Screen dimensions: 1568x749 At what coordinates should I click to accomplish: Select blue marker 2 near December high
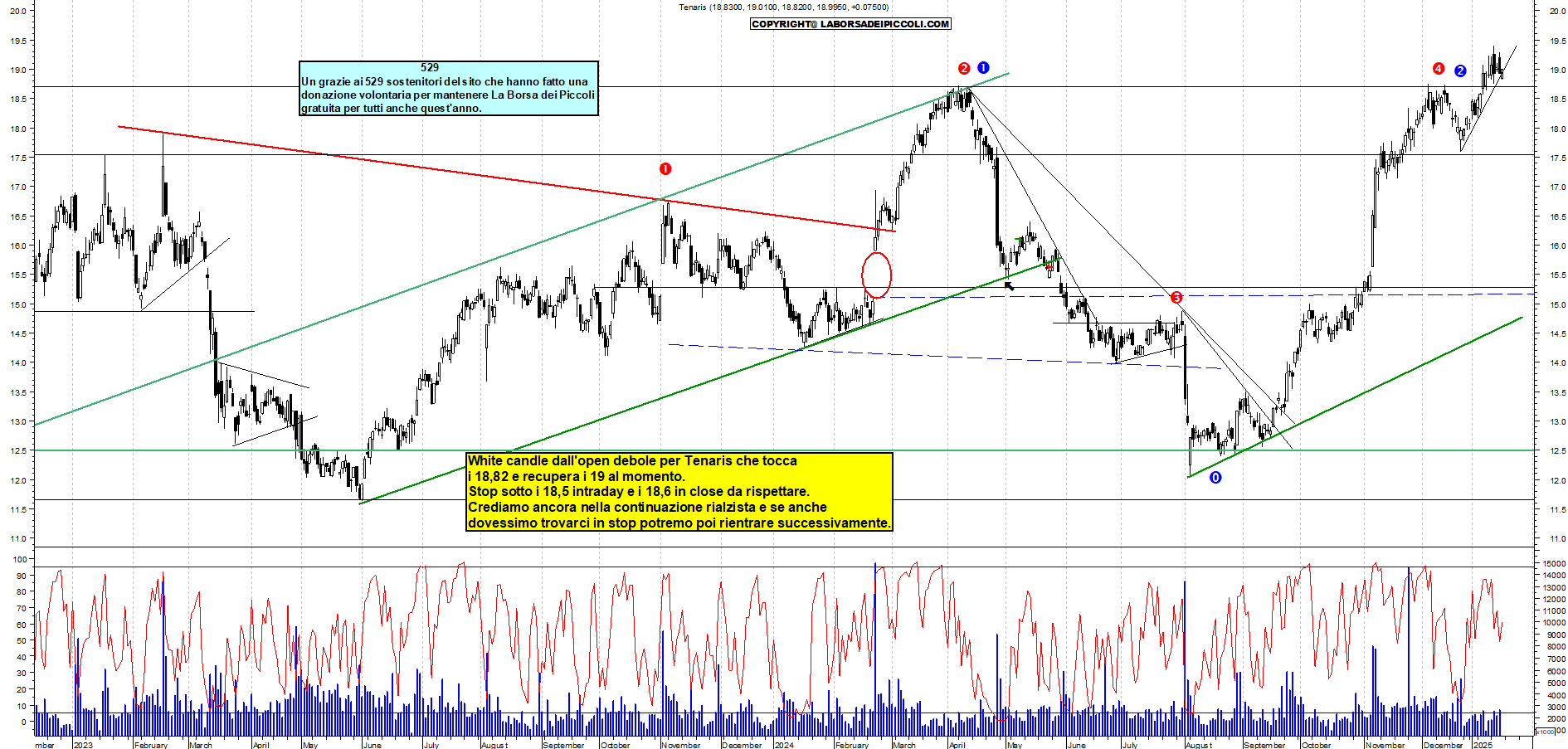pos(1460,71)
